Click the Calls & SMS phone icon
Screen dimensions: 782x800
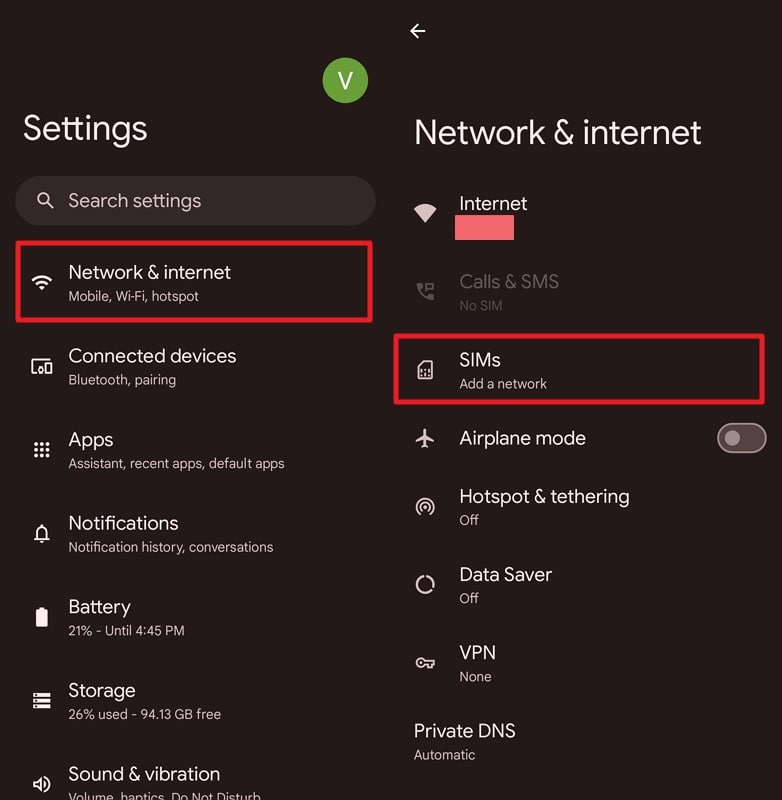click(425, 290)
